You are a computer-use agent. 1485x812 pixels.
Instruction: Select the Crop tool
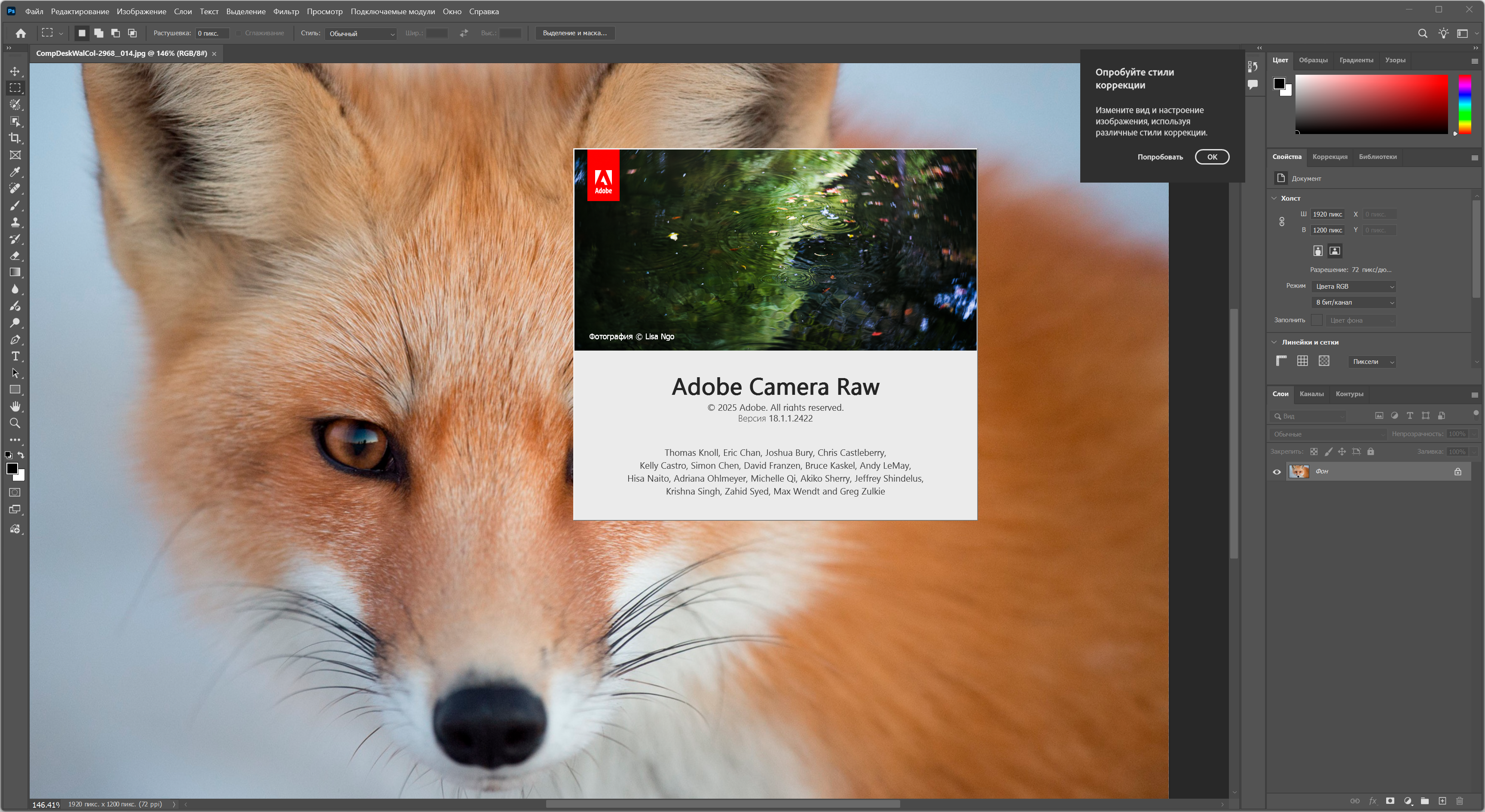pyautogui.click(x=15, y=138)
